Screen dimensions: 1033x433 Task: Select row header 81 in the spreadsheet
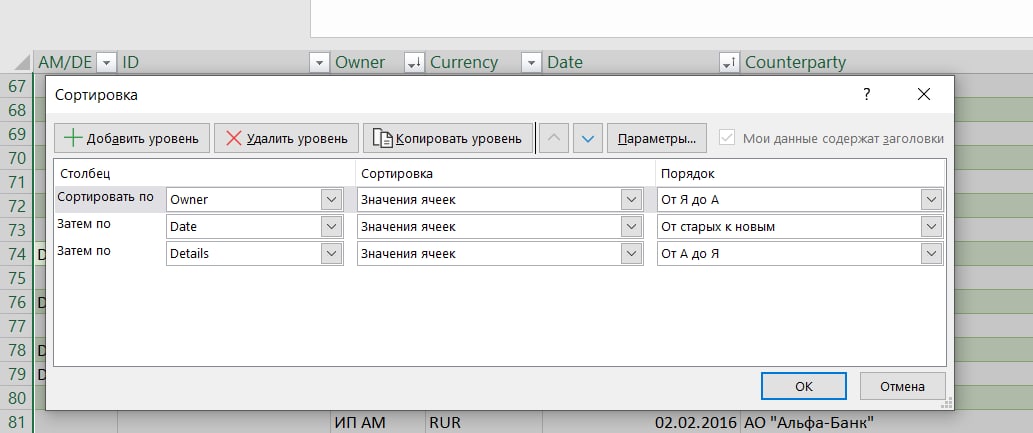[16, 422]
